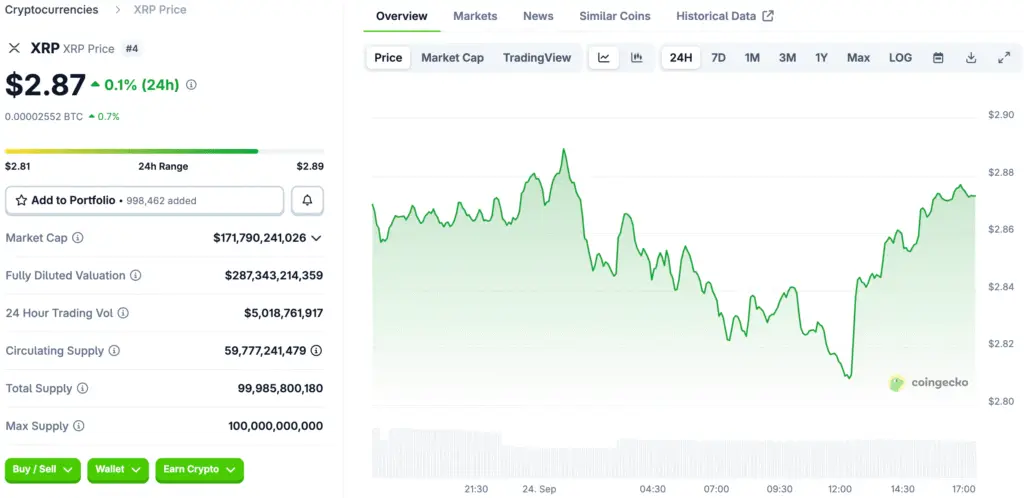This screenshot has height=498, width=1024.
Task: Click the $287,343,214,359 valuation value
Action: [x=274, y=275]
